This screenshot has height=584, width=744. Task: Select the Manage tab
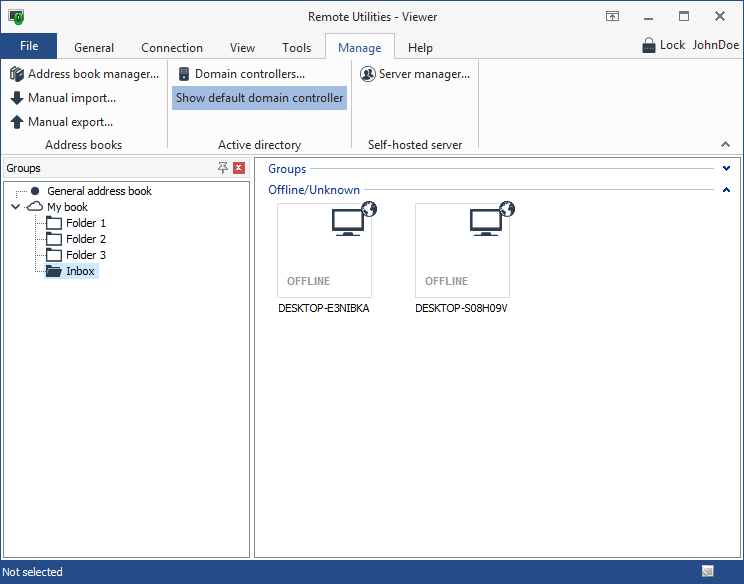[360, 47]
